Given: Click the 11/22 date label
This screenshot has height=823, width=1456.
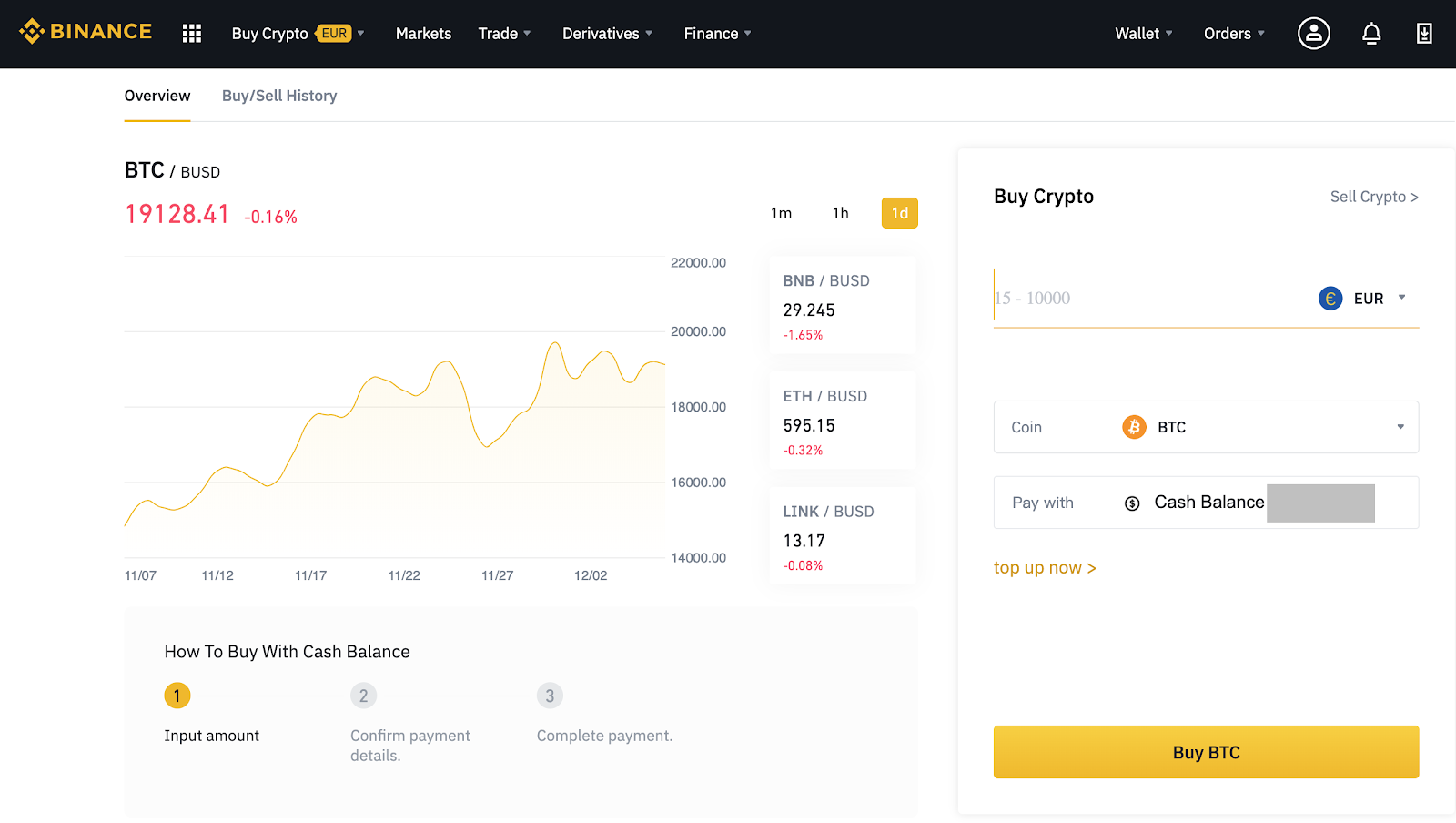Looking at the screenshot, I should tap(404, 575).
